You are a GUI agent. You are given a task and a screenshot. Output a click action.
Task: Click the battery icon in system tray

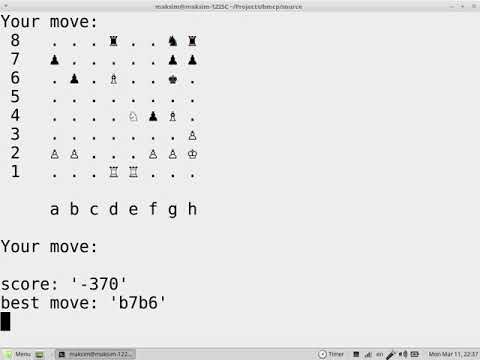tap(415, 354)
